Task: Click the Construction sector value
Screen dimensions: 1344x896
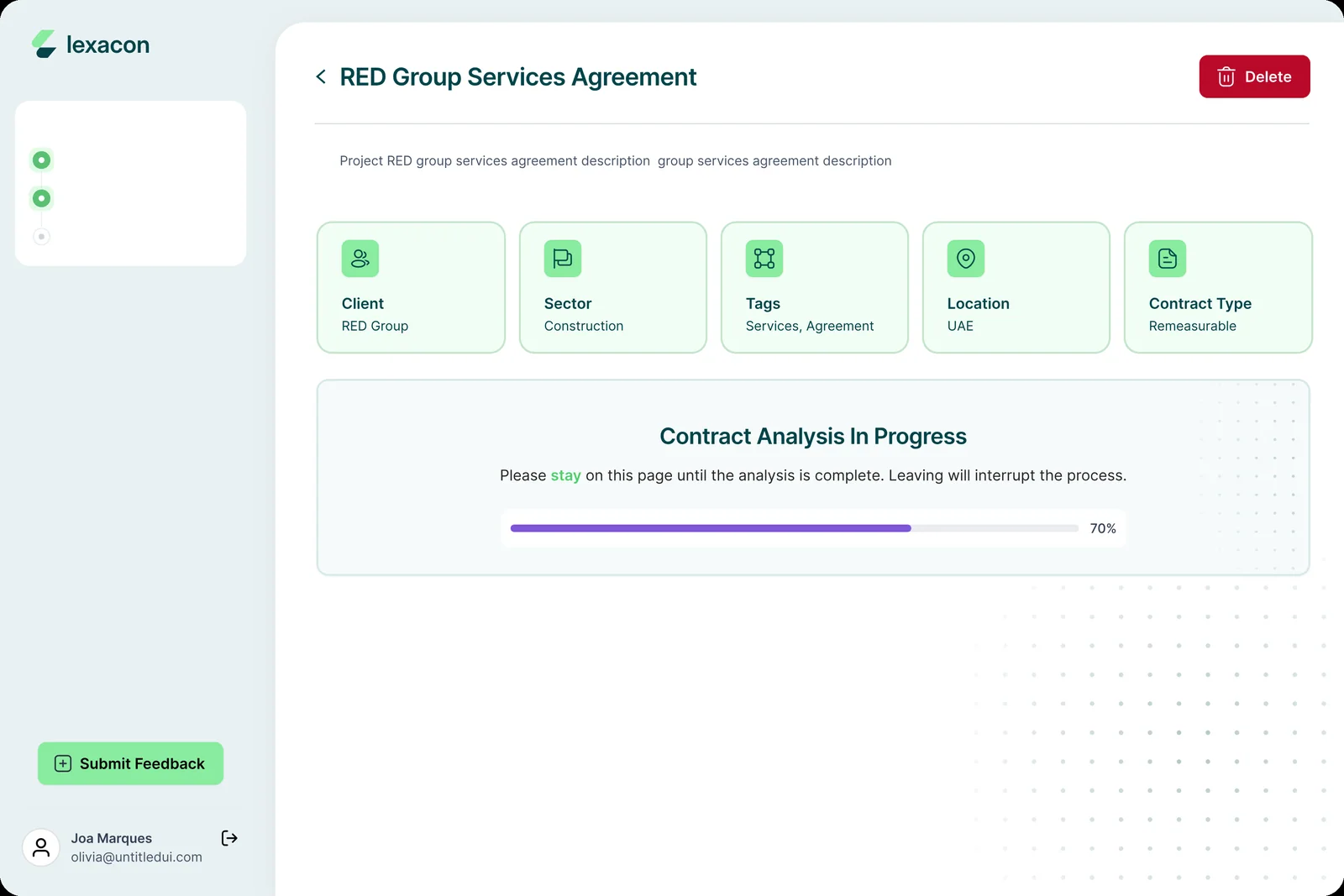Action: click(x=584, y=326)
